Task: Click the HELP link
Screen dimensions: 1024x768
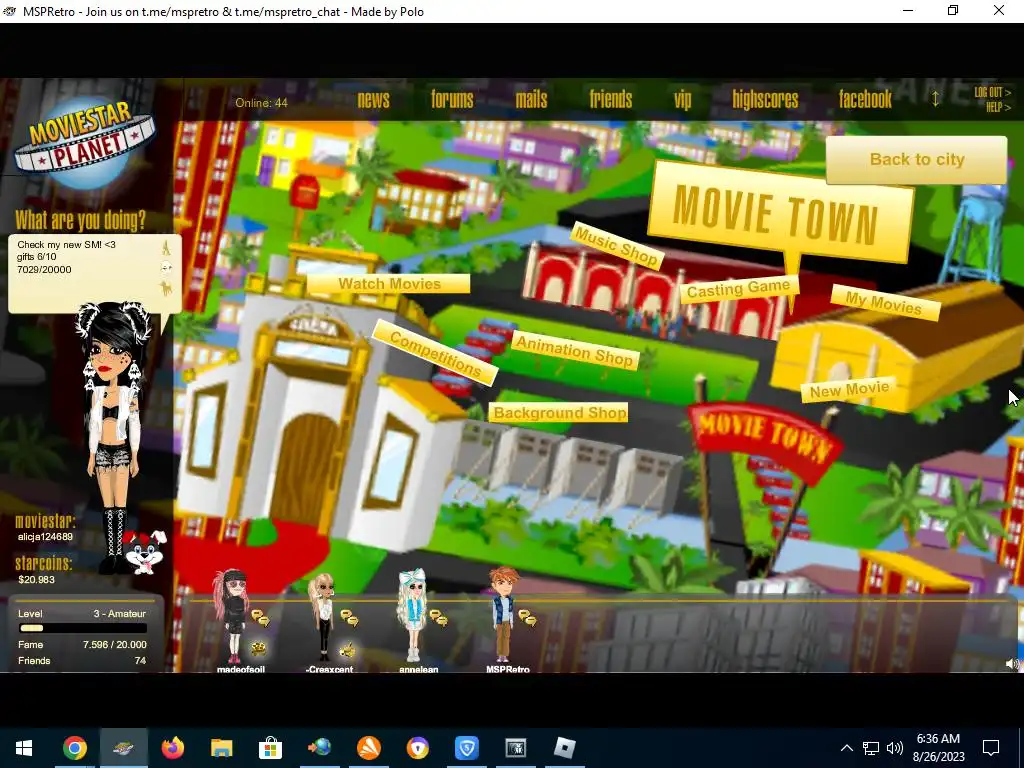Action: (999, 107)
